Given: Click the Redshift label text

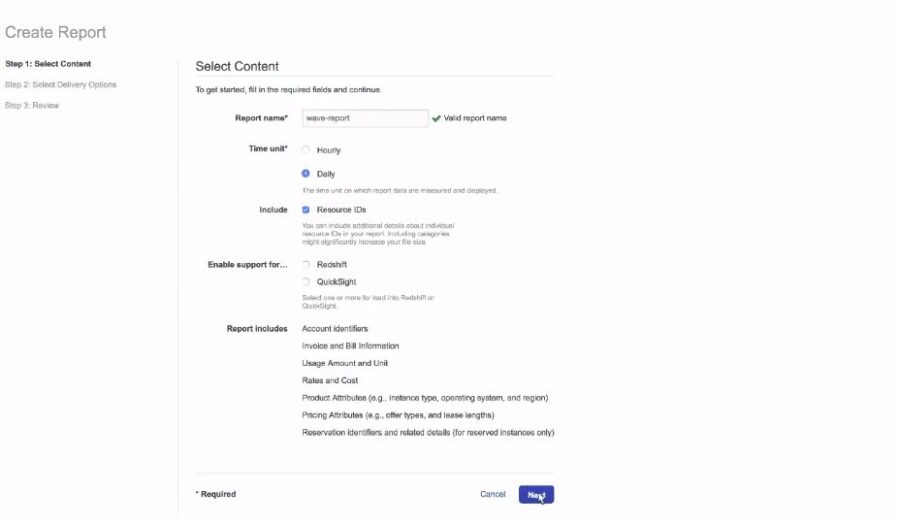Looking at the screenshot, I should pos(332,265).
